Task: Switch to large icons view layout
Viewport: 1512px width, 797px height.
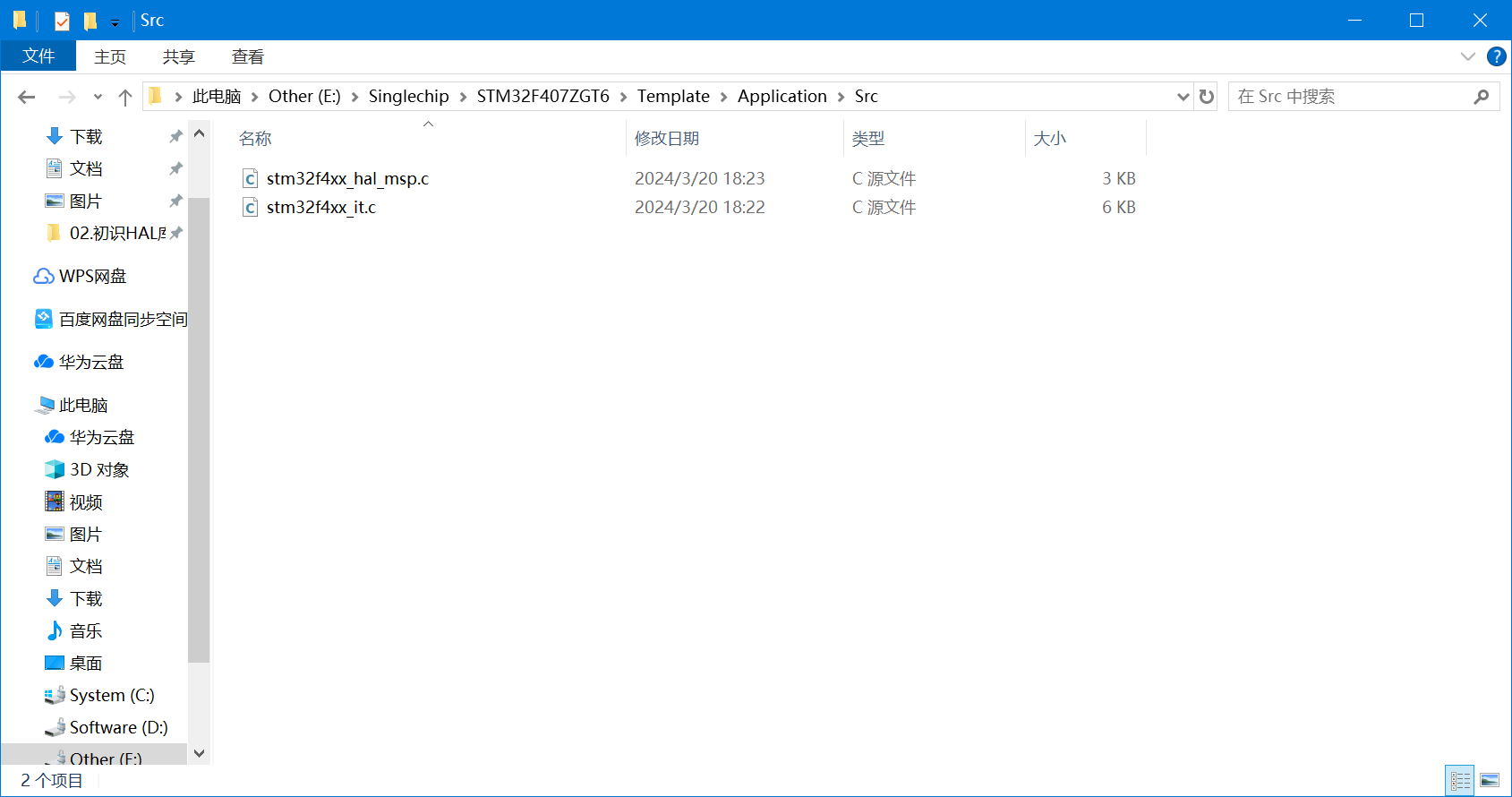Action: coord(1490,781)
